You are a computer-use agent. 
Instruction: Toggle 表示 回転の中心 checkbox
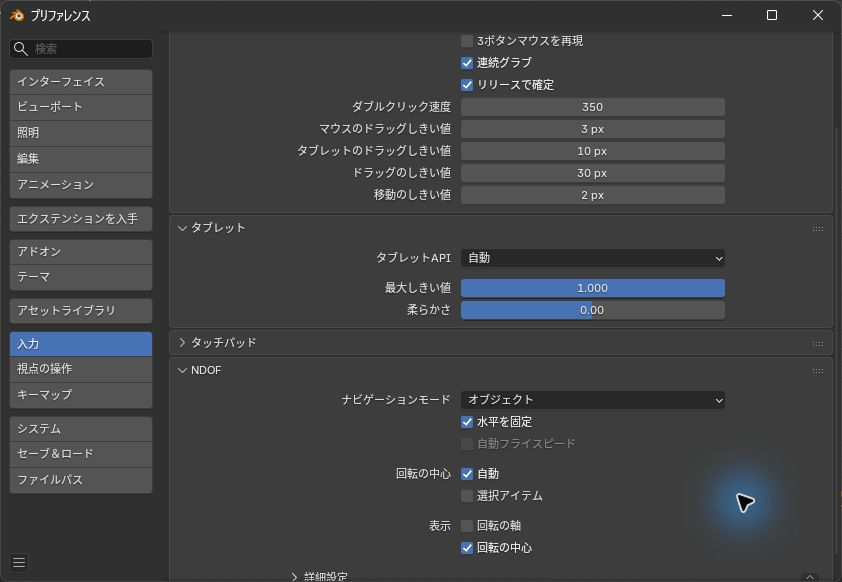pos(467,548)
